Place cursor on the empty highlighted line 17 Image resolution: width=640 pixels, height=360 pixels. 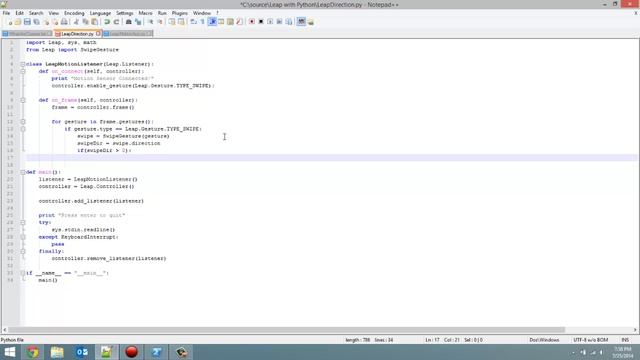pyautogui.click(x=331, y=158)
